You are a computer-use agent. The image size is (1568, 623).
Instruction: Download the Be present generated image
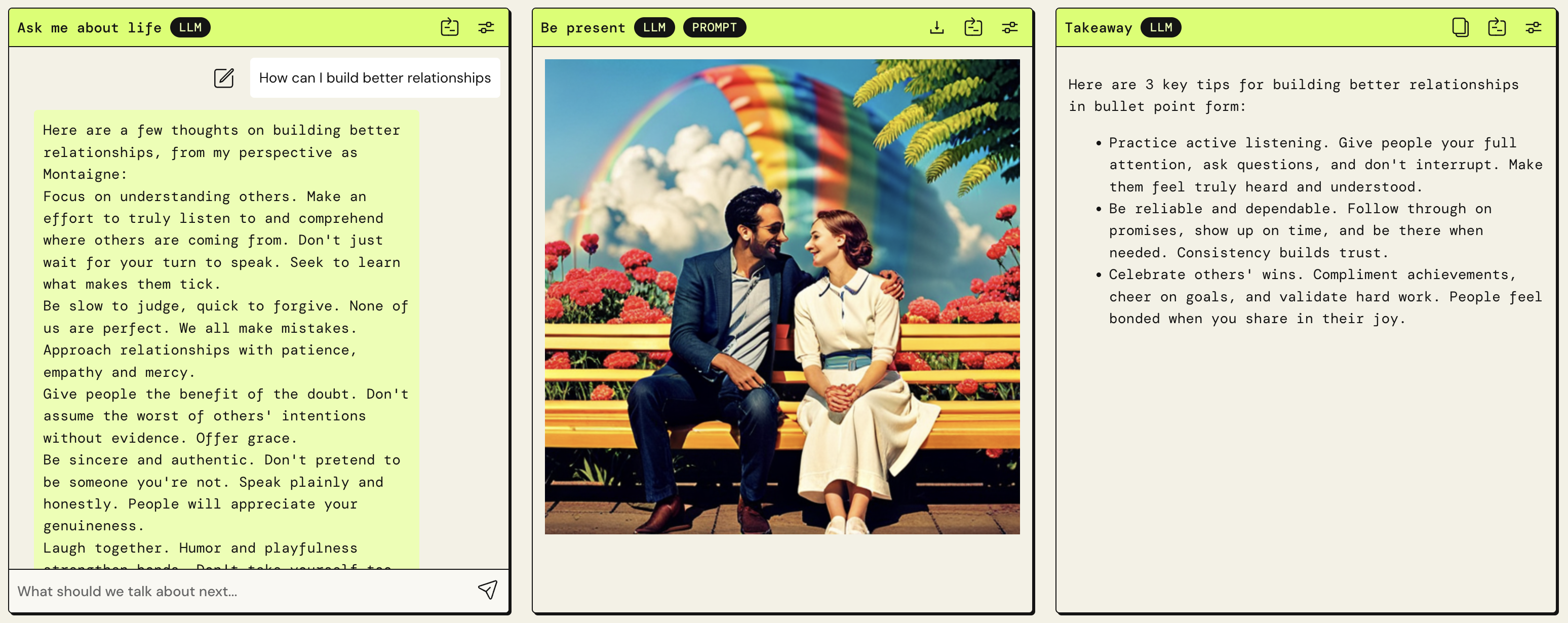(x=937, y=27)
